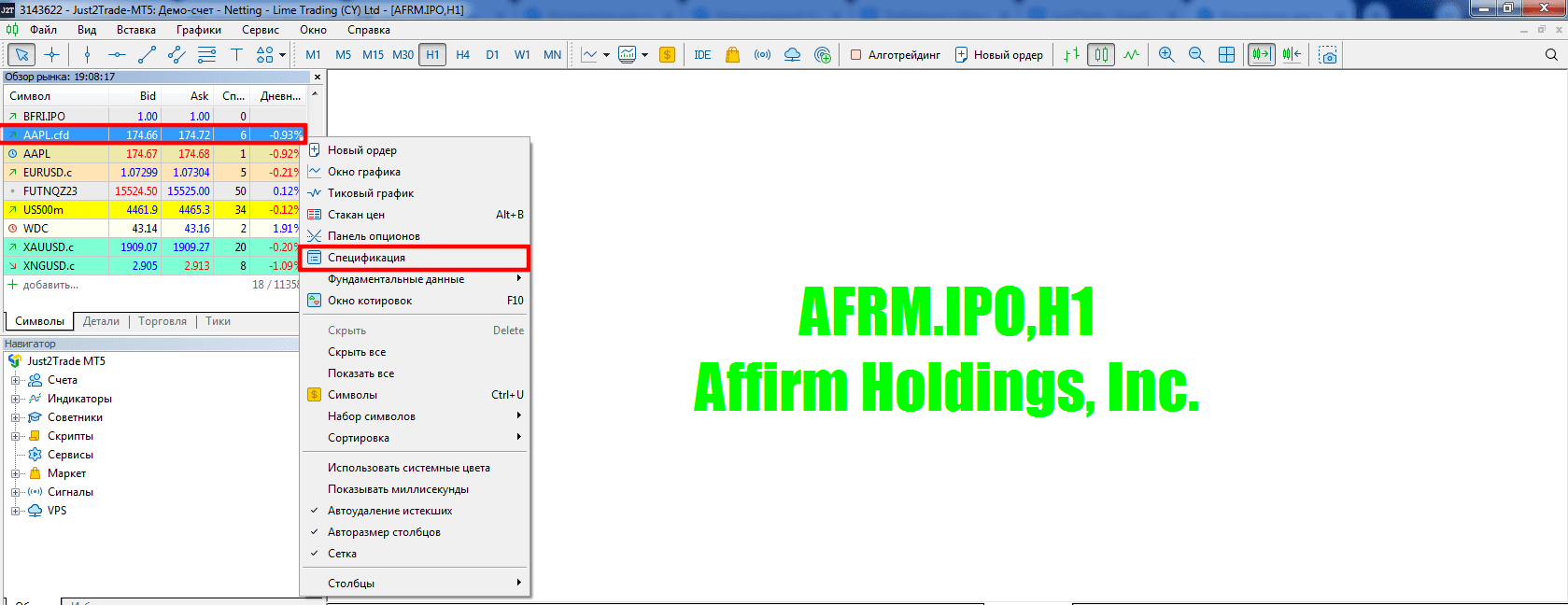The image size is (1568, 605).
Task: Select the H4 timeframe button
Action: point(462,55)
